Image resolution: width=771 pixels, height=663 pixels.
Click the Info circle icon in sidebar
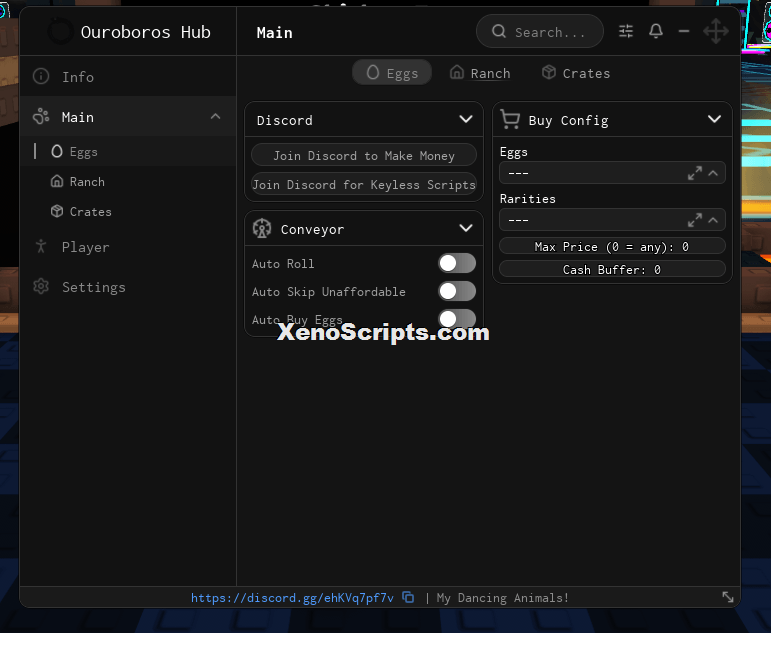click(41, 76)
